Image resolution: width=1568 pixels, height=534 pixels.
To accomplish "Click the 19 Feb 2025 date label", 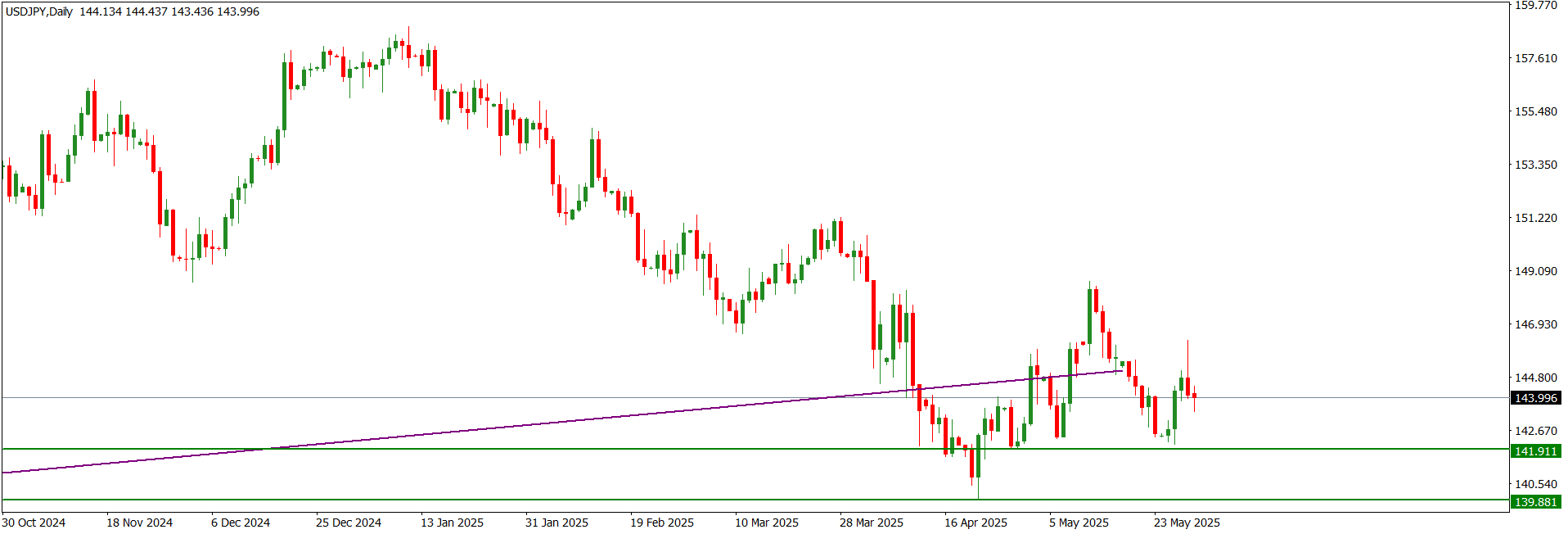I will (x=661, y=523).
